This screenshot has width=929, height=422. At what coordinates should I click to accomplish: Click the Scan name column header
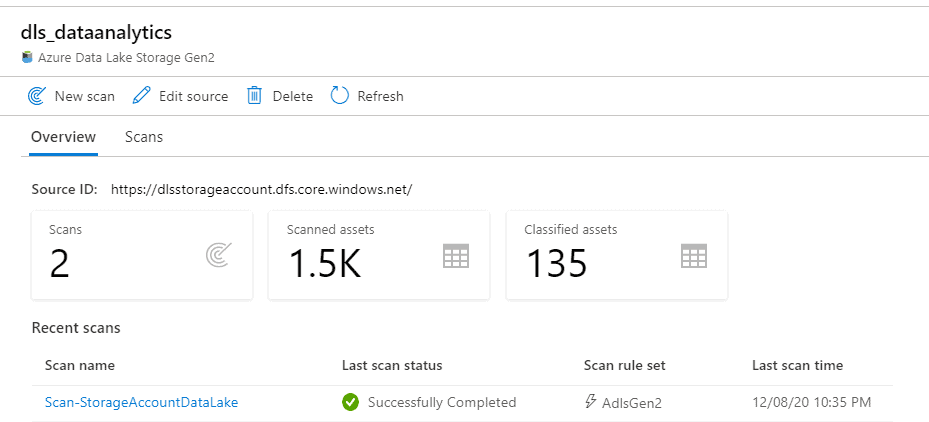point(80,365)
